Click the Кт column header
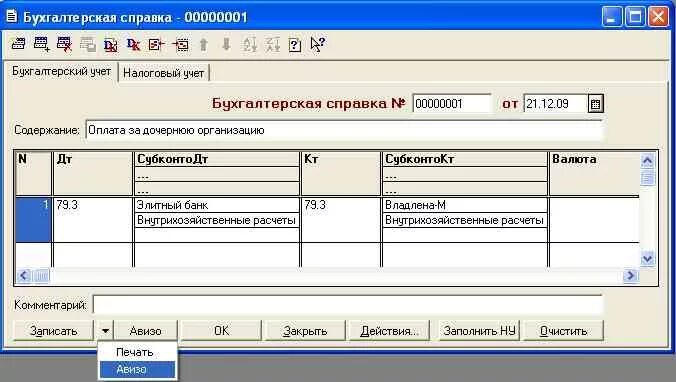The width and height of the screenshot is (676, 382). point(340,173)
